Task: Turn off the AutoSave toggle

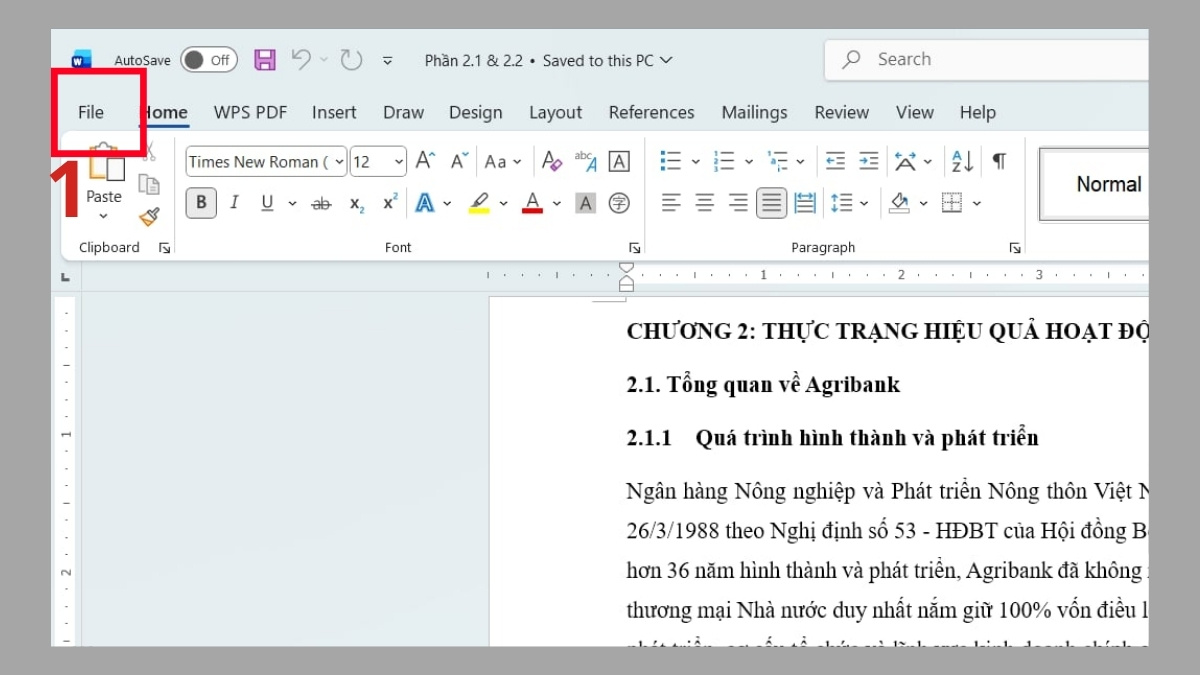Action: [x=208, y=59]
